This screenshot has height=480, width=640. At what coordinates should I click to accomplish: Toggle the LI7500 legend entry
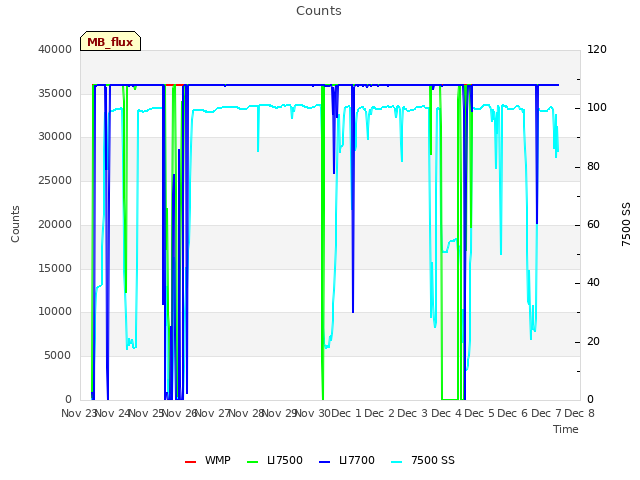(x=275, y=460)
